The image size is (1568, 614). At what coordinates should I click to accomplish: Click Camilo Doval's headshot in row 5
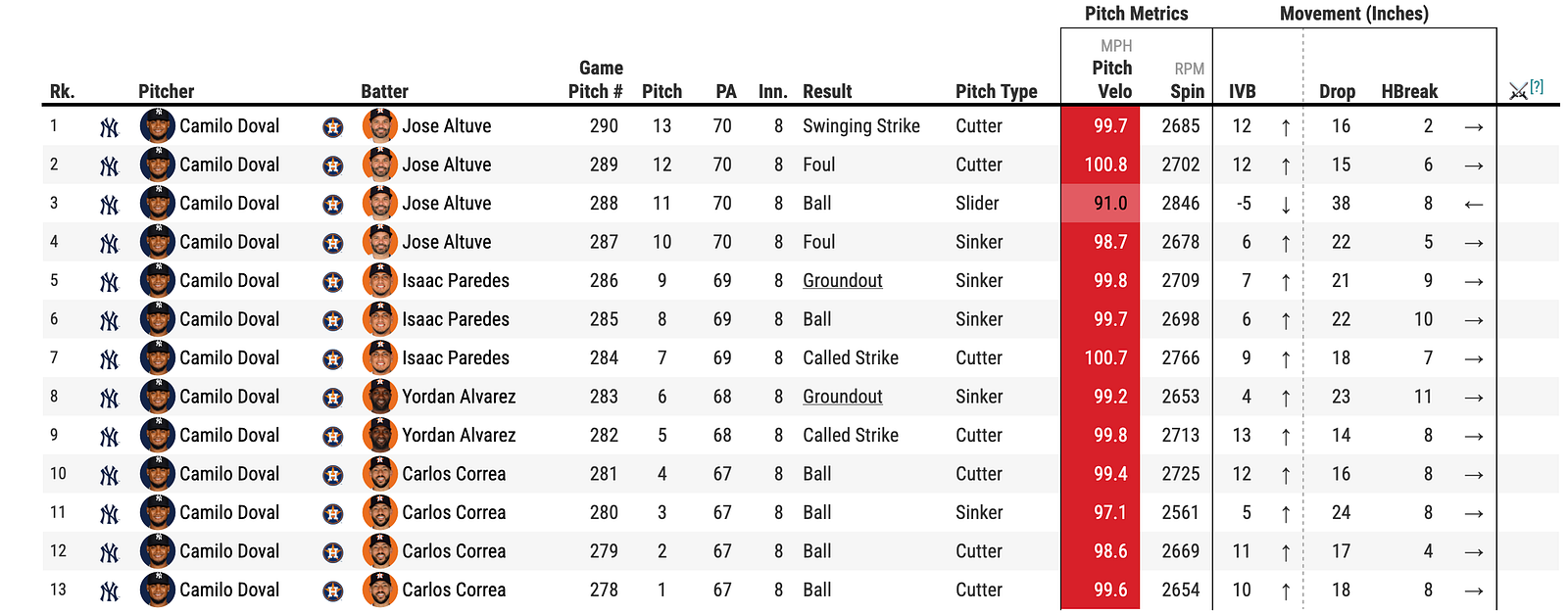point(158,281)
